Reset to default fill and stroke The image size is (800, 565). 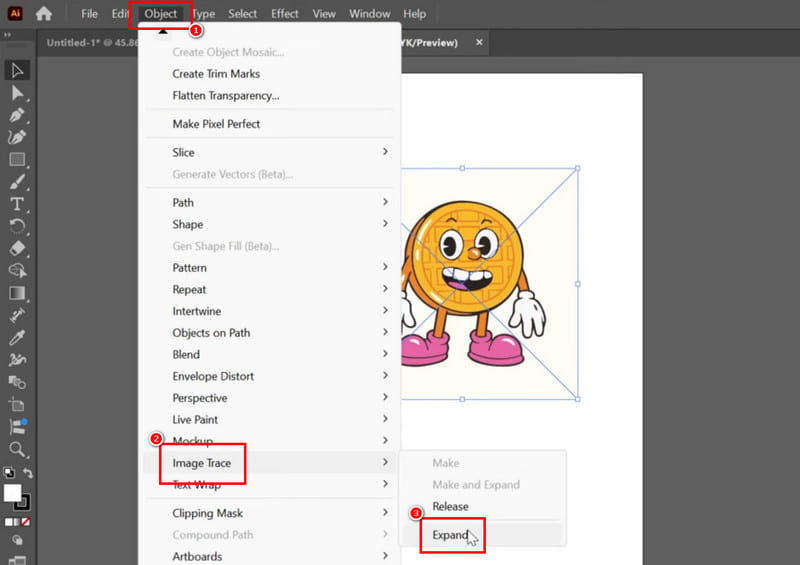point(7,473)
